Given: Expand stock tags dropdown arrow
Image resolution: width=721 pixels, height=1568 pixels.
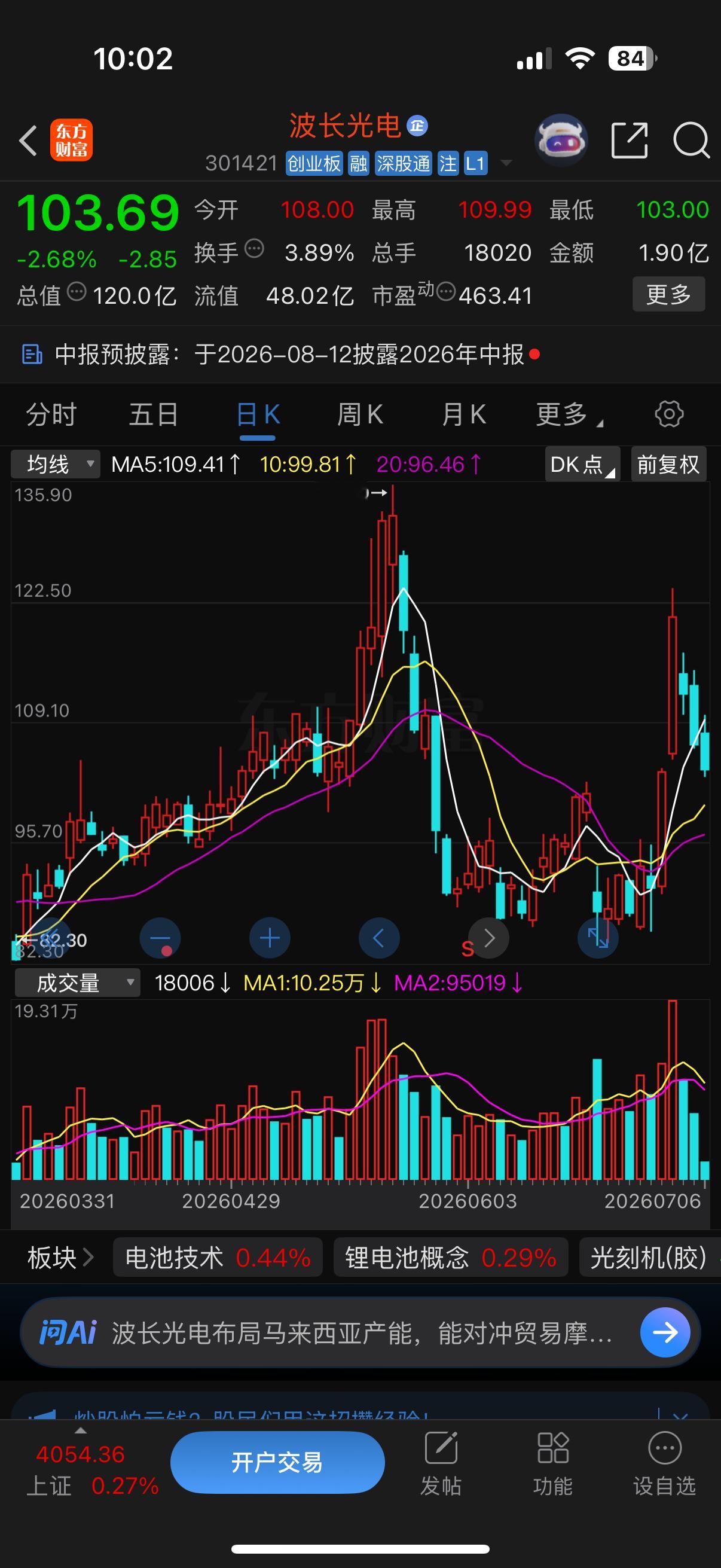Looking at the screenshot, I should point(506,163).
